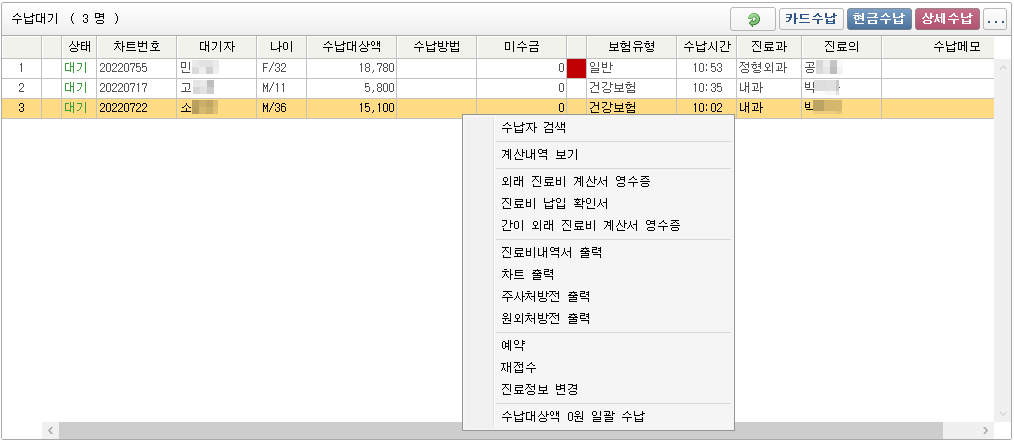
Task: Select 수납자 검색 in context menu
Action: click(x=533, y=128)
